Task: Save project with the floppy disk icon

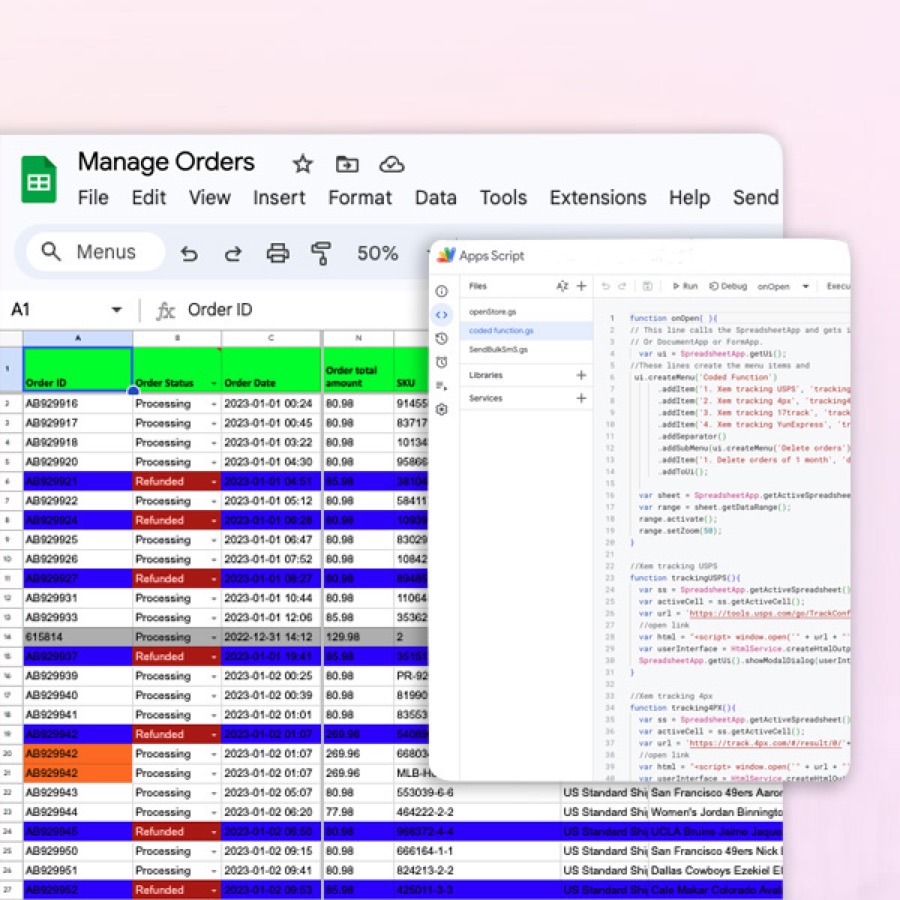Action: coord(647,286)
